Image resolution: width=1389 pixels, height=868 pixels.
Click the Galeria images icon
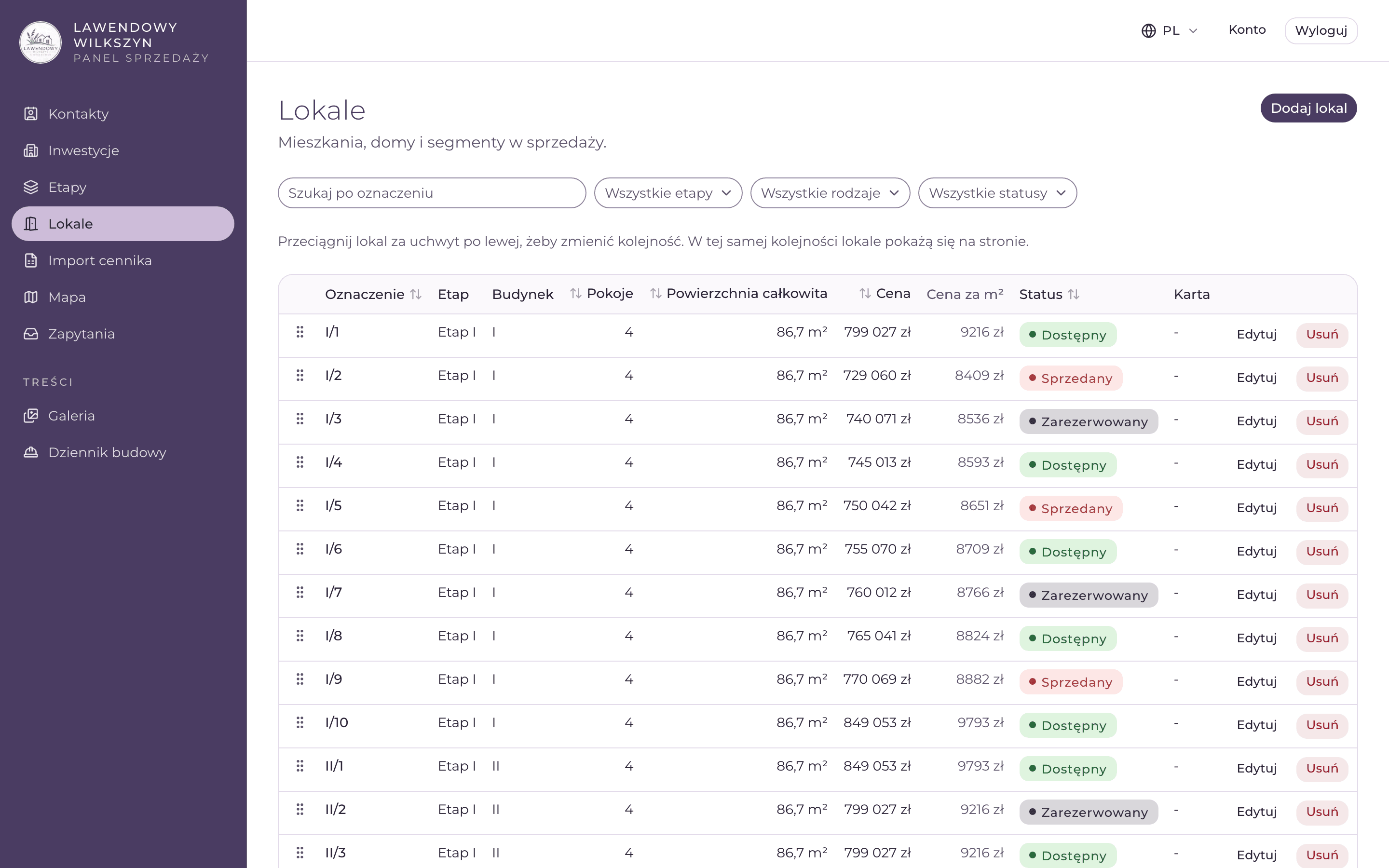[31, 416]
